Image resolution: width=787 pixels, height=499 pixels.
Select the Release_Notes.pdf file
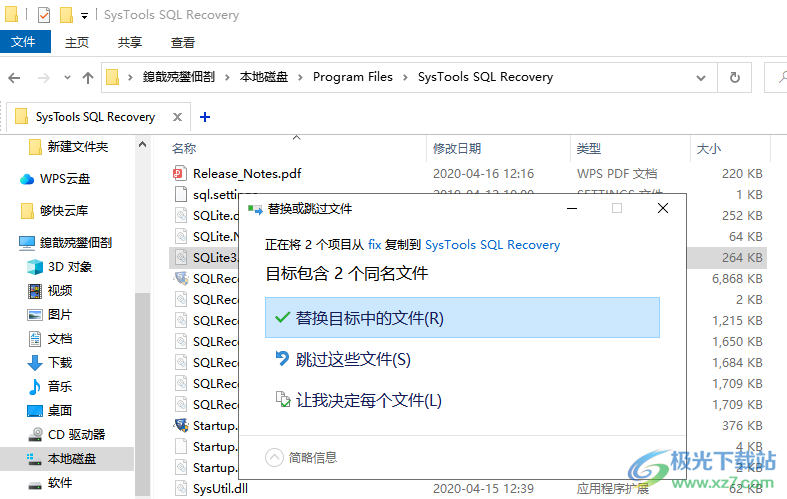(x=247, y=174)
